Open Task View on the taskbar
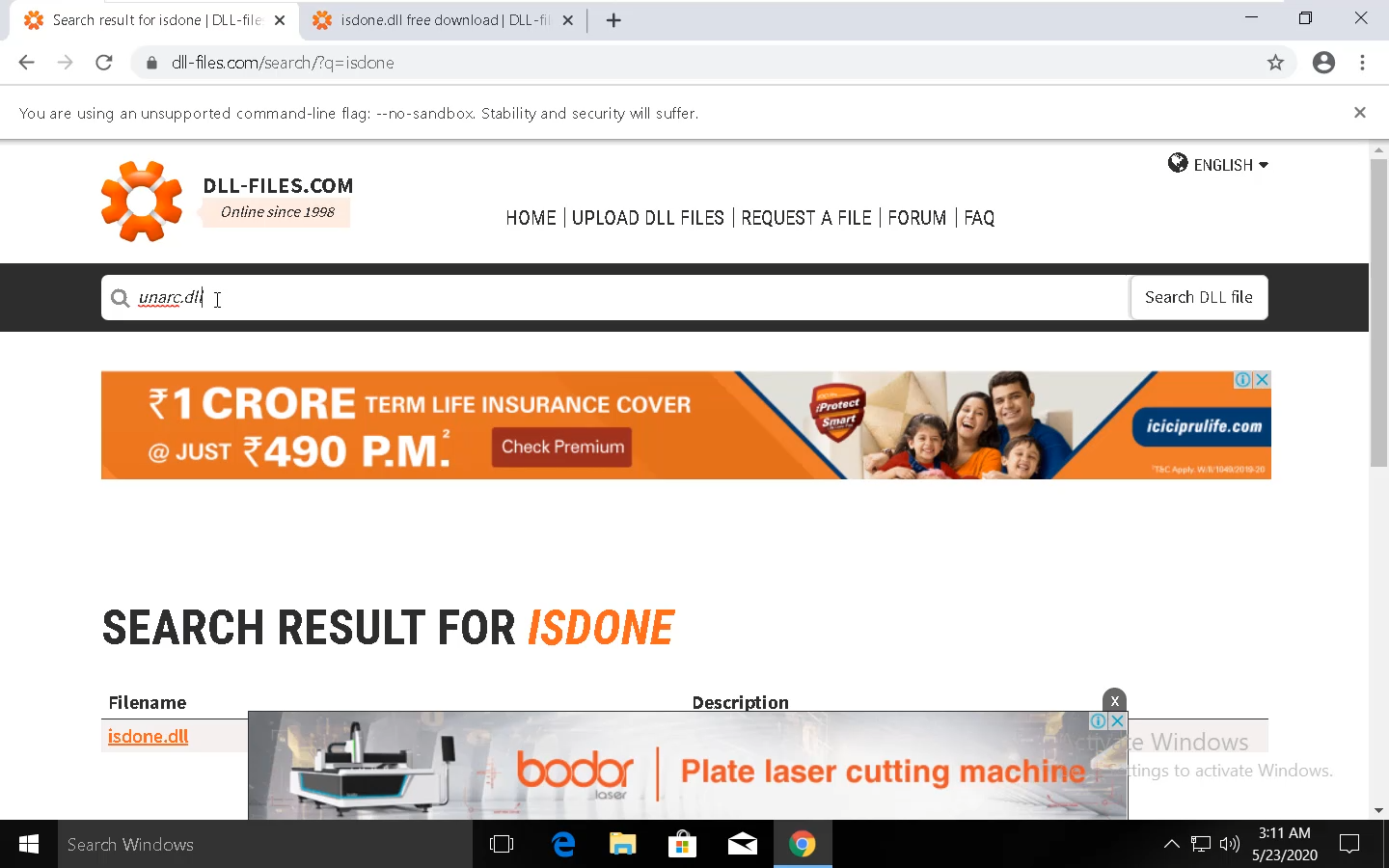Screen dimensions: 1389x868 [502, 845]
